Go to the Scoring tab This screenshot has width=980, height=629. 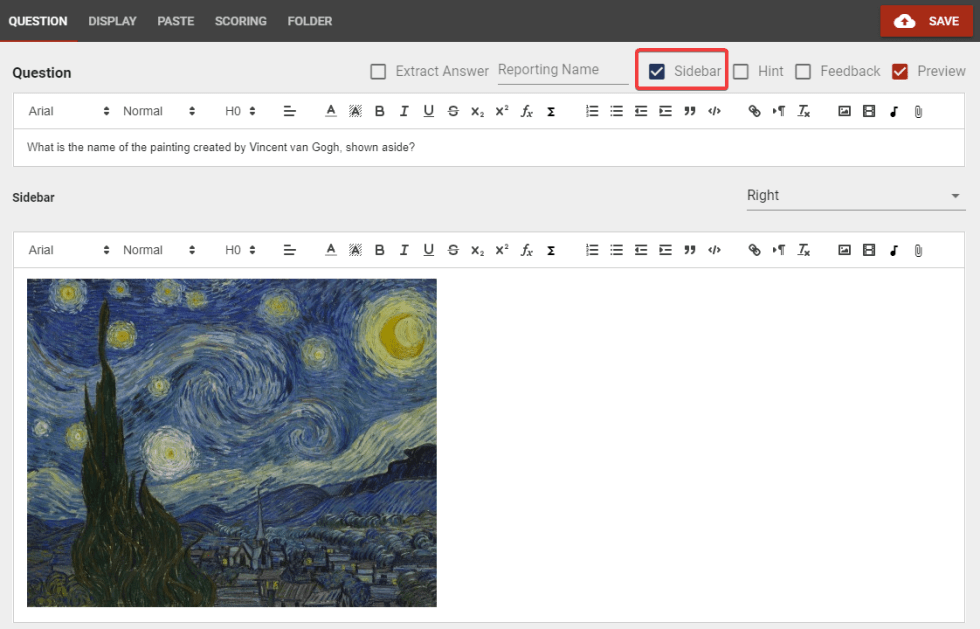tap(241, 21)
